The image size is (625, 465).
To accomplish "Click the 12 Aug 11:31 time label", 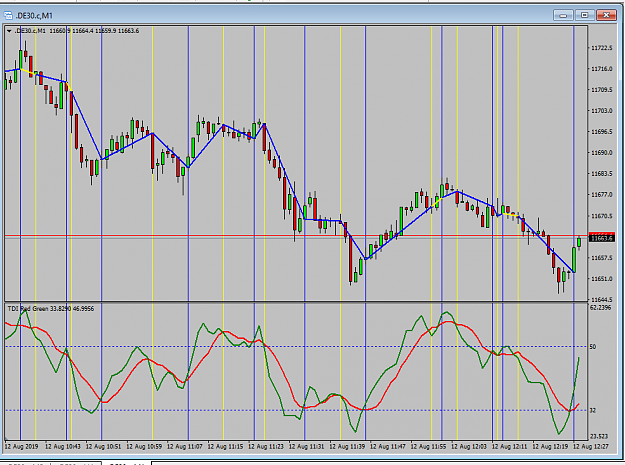I will [307, 447].
